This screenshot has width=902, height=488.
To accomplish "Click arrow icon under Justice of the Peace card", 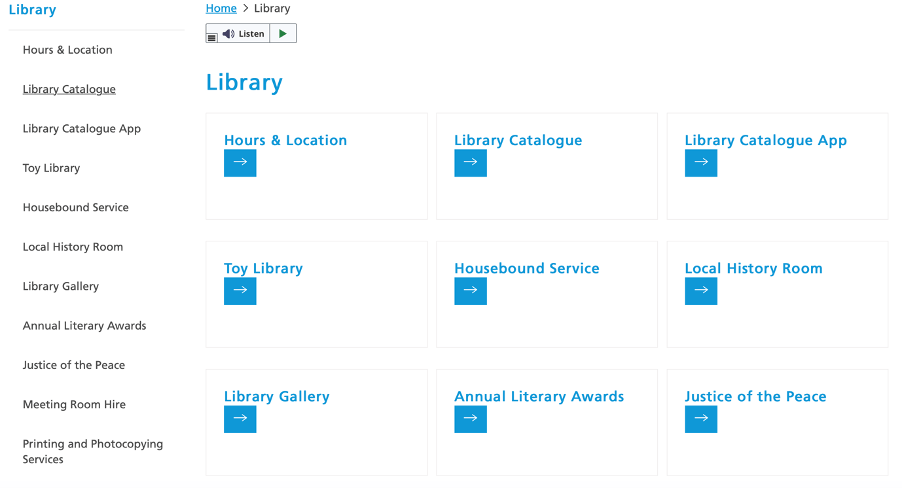I will pos(701,419).
